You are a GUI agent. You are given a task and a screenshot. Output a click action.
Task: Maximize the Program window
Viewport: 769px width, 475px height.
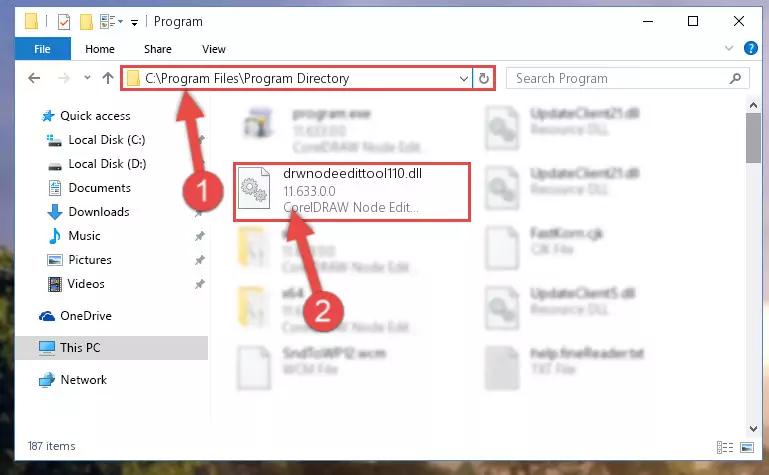[x=692, y=22]
